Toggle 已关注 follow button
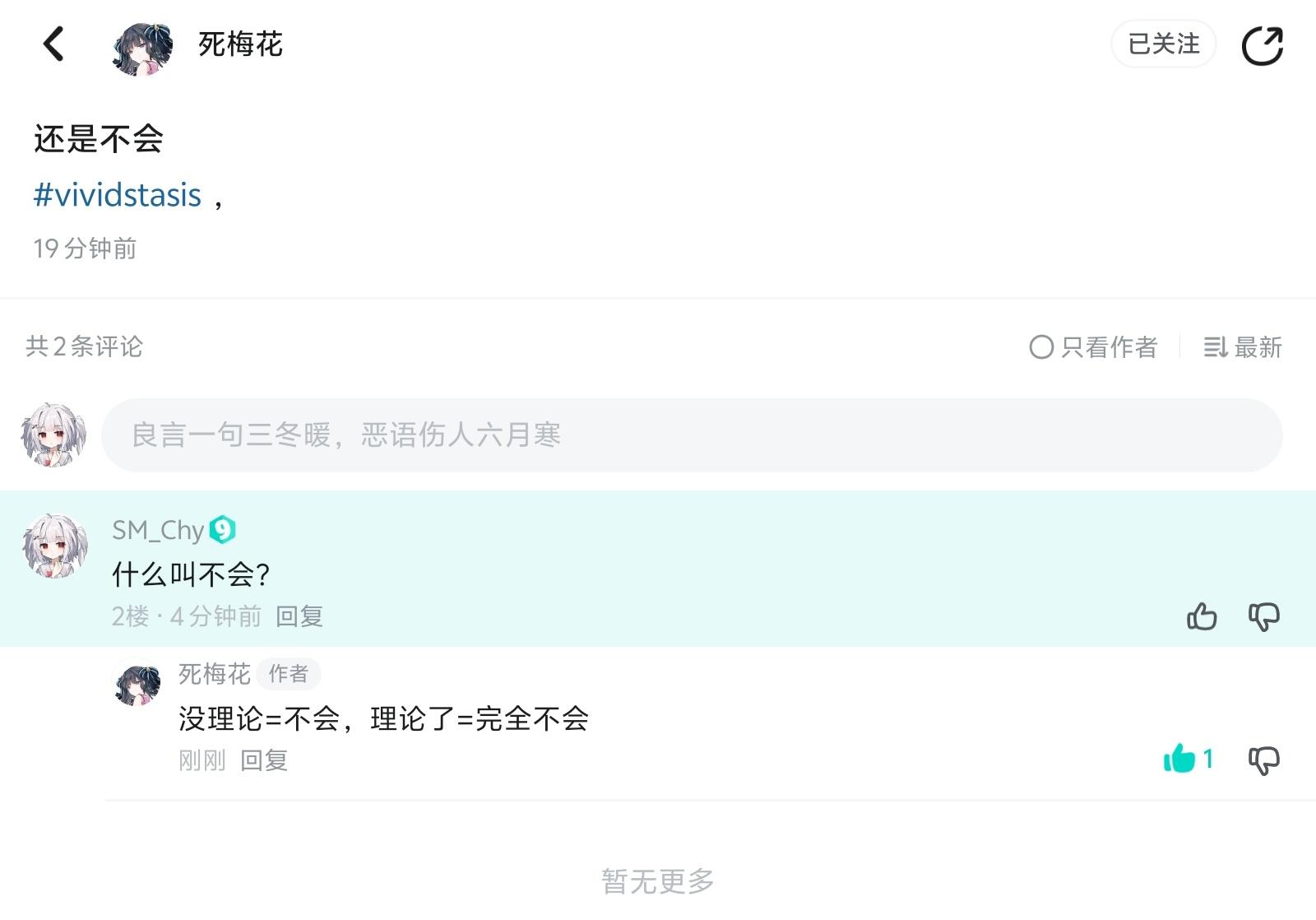 click(x=1163, y=44)
